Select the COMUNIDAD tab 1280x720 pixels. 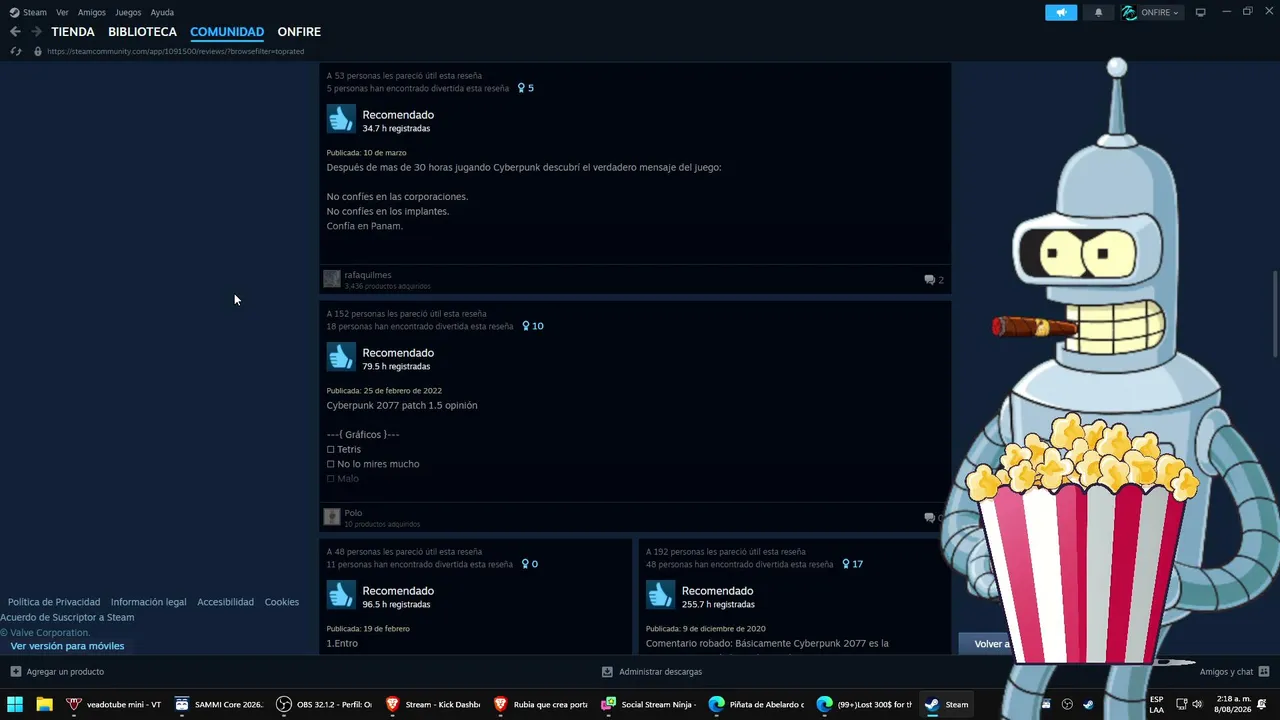click(227, 32)
